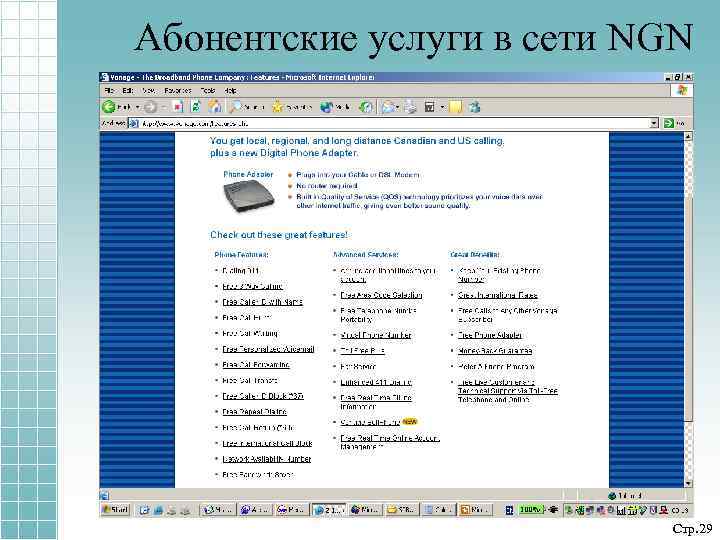This screenshot has width=720, height=540.
Task: Click the Stop loading icon
Action: [178, 107]
